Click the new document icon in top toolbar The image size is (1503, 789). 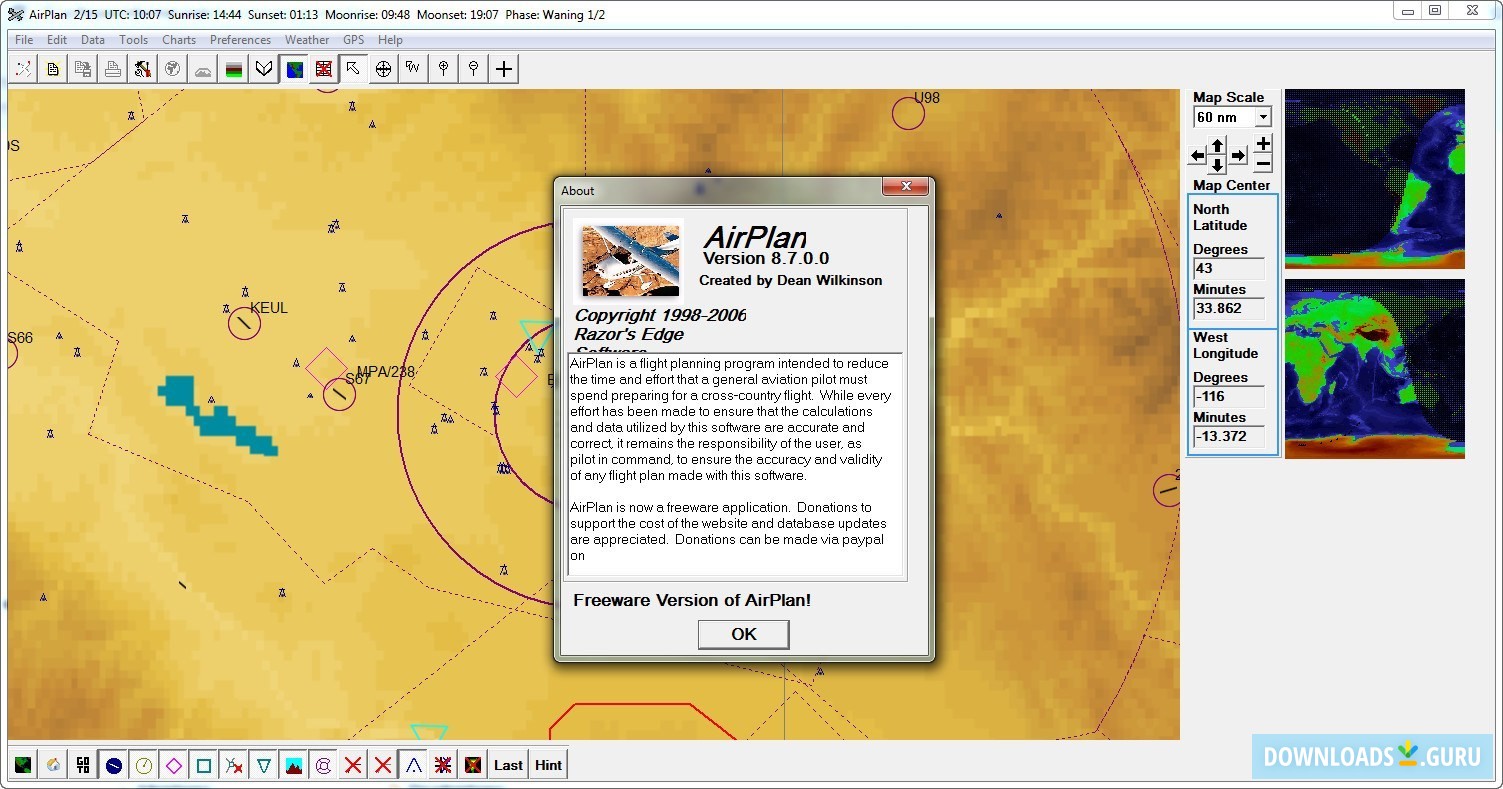[53, 68]
